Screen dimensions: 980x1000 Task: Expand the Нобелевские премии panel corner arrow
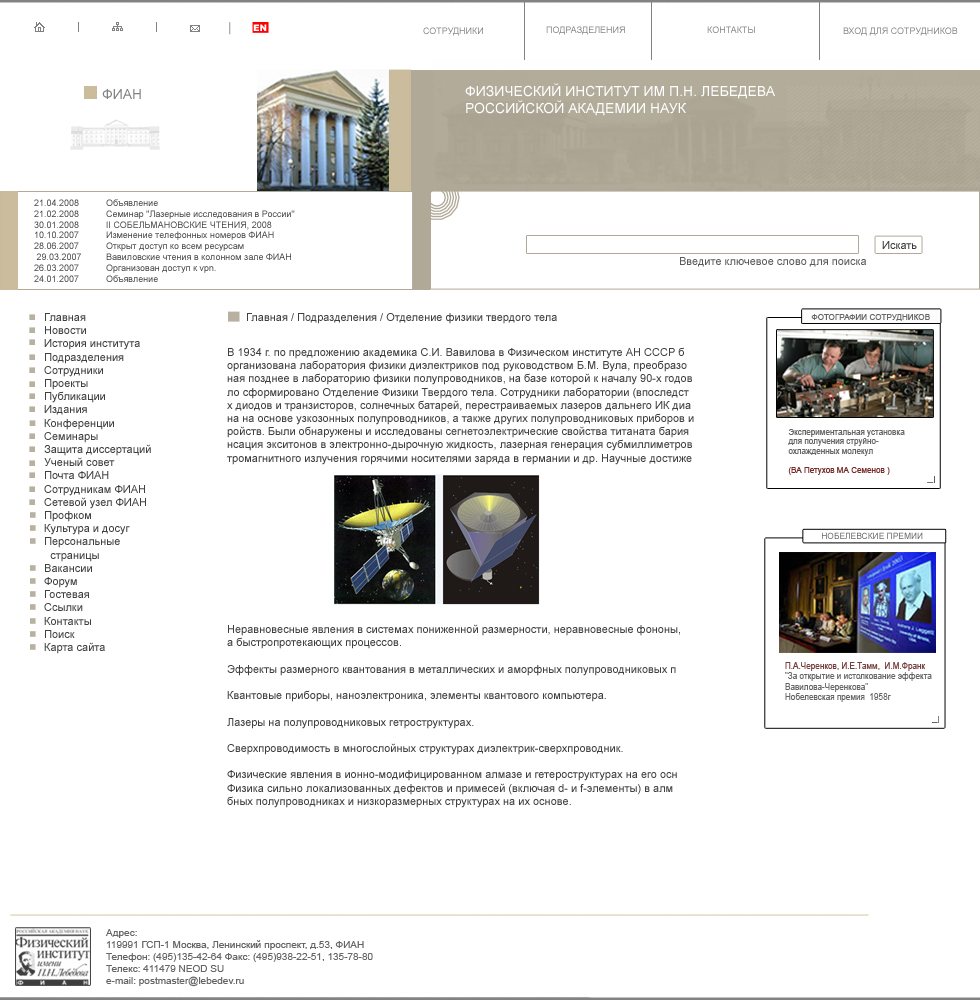coord(935,719)
